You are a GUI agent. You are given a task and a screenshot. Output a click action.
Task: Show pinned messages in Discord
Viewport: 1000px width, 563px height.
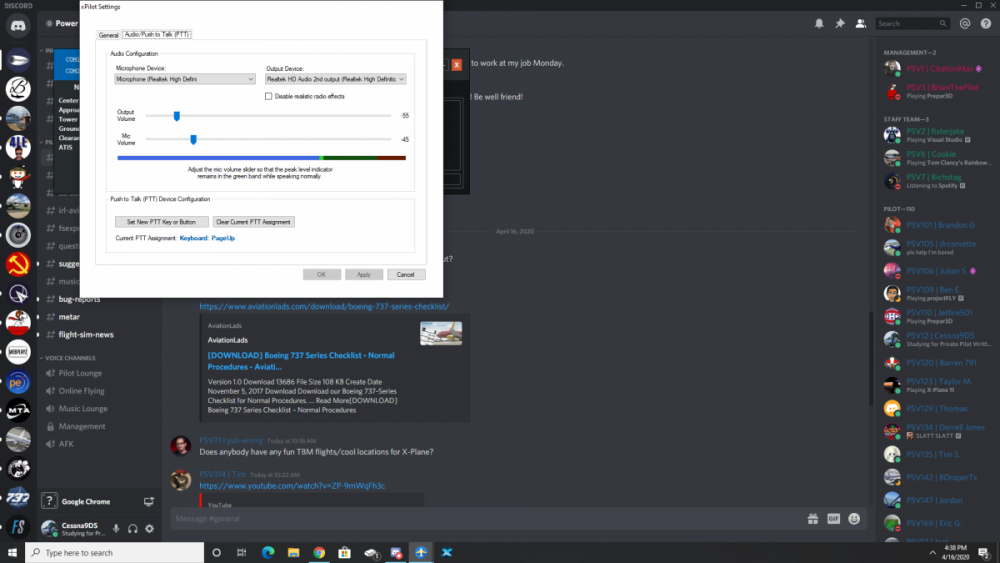coord(840,24)
